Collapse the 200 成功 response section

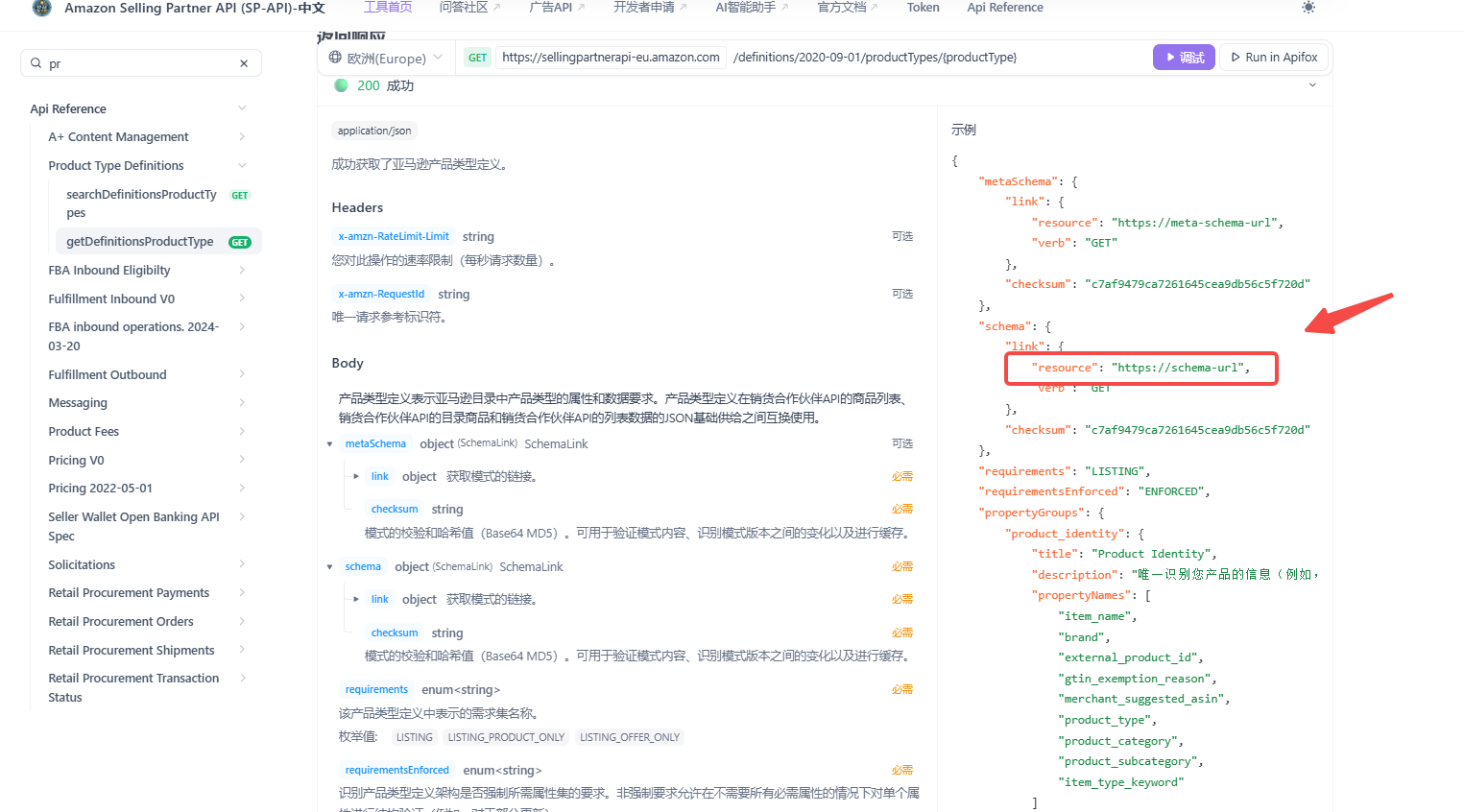coord(1312,85)
